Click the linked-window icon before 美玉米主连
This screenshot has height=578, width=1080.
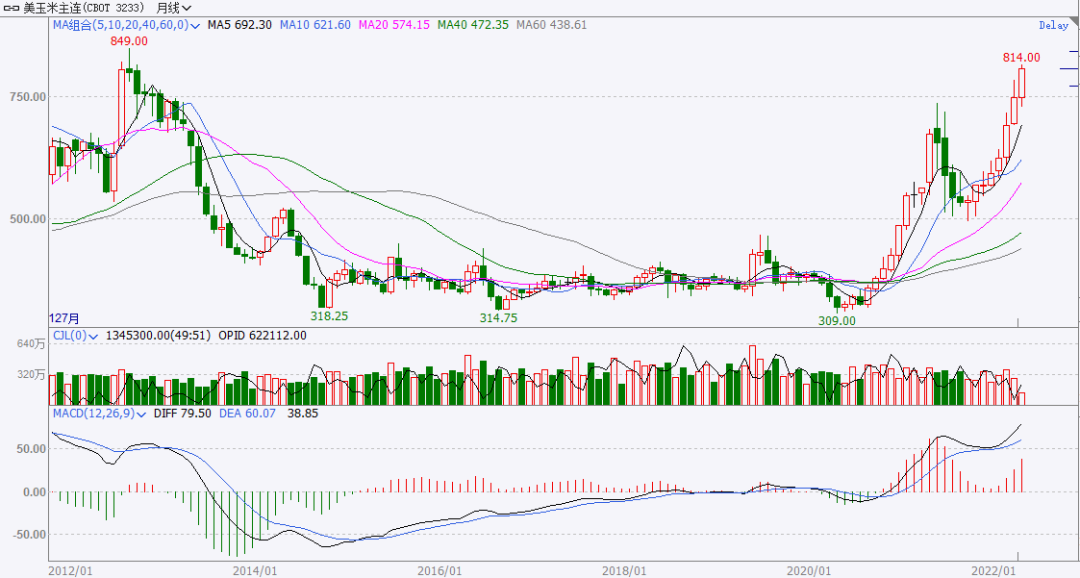click(12, 8)
